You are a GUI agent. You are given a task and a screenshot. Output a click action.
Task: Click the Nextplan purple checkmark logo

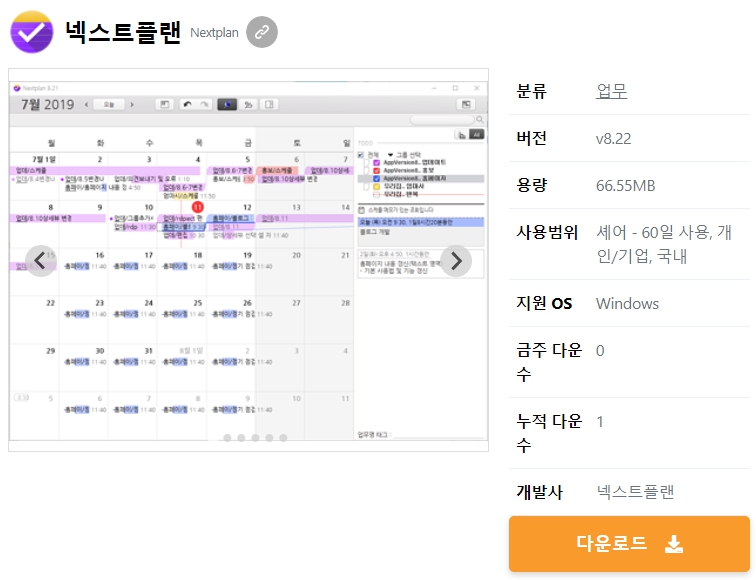click(32, 32)
